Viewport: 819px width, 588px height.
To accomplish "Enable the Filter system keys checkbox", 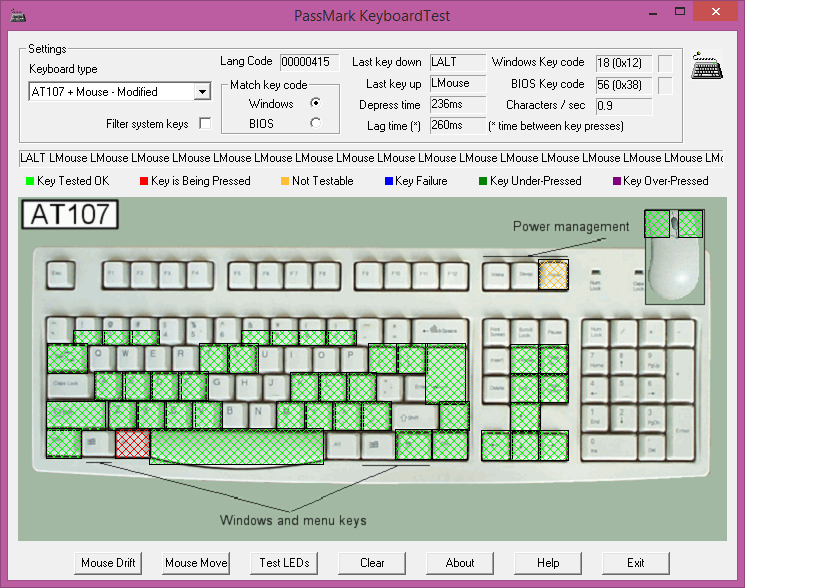I will tap(205, 124).
